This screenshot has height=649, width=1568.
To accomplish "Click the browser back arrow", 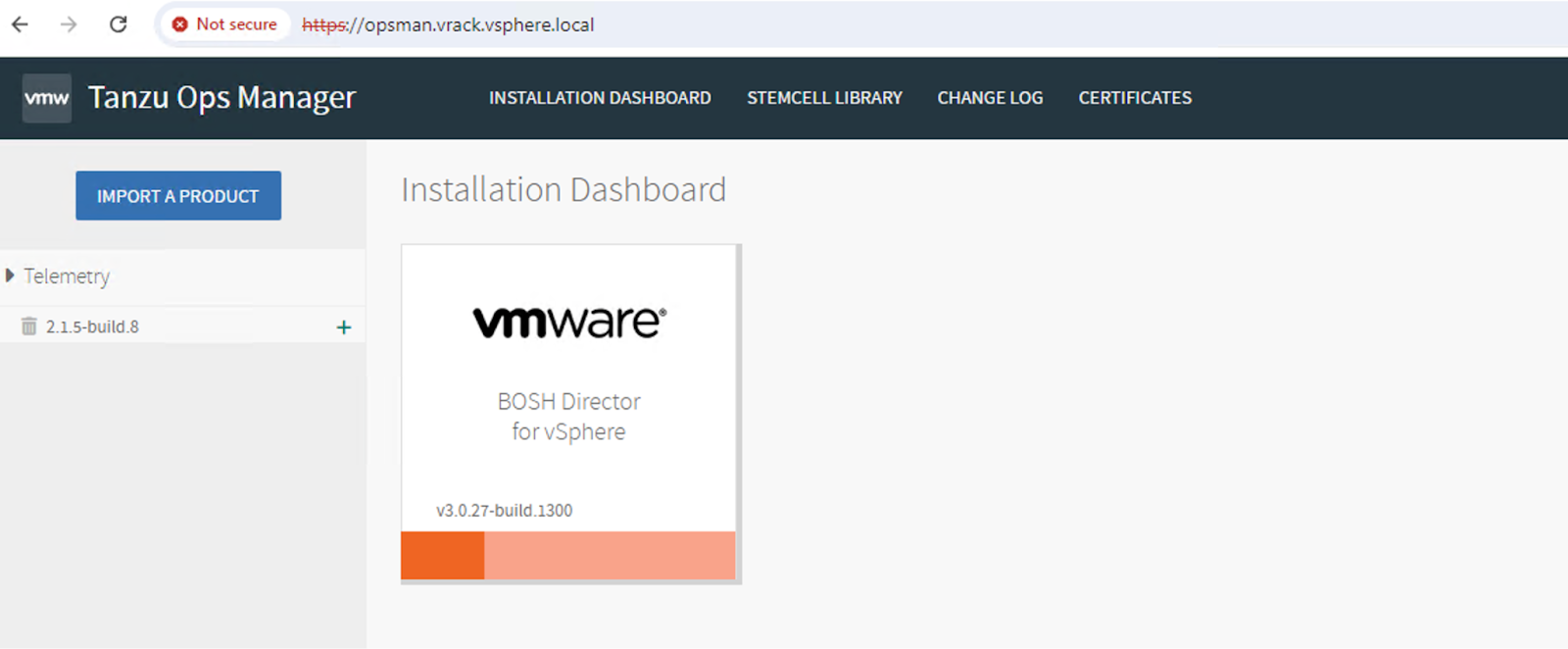I will 20,25.
